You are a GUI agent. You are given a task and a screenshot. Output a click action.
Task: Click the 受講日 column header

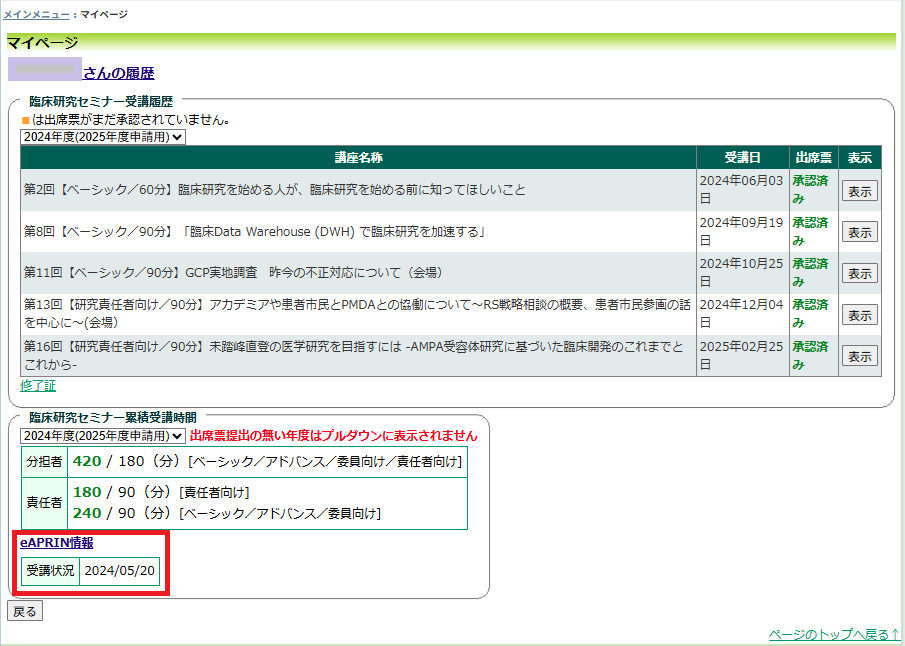coord(742,158)
